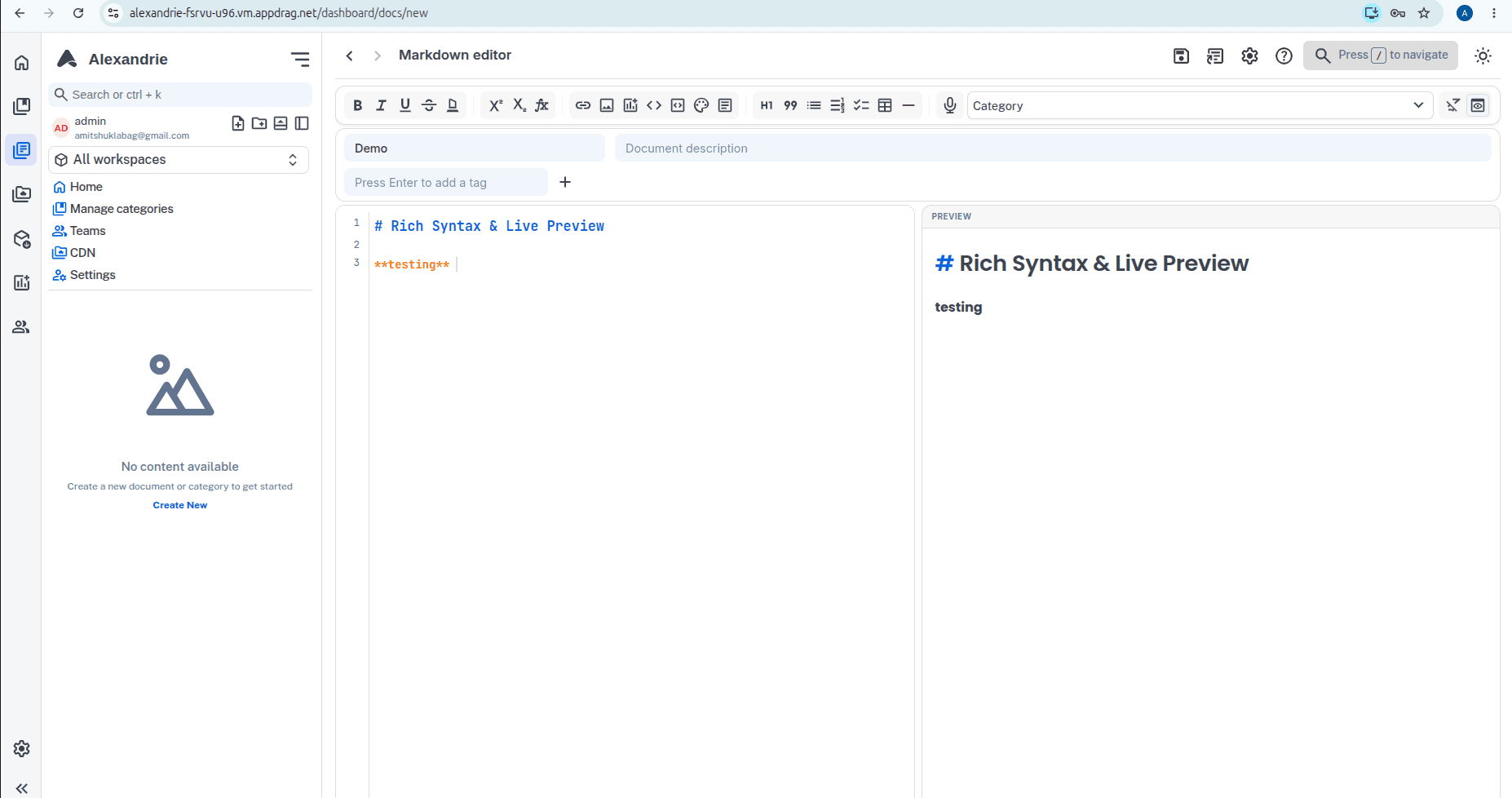Insert a horizontal rule
This screenshot has width=1512, height=798.
click(x=909, y=105)
